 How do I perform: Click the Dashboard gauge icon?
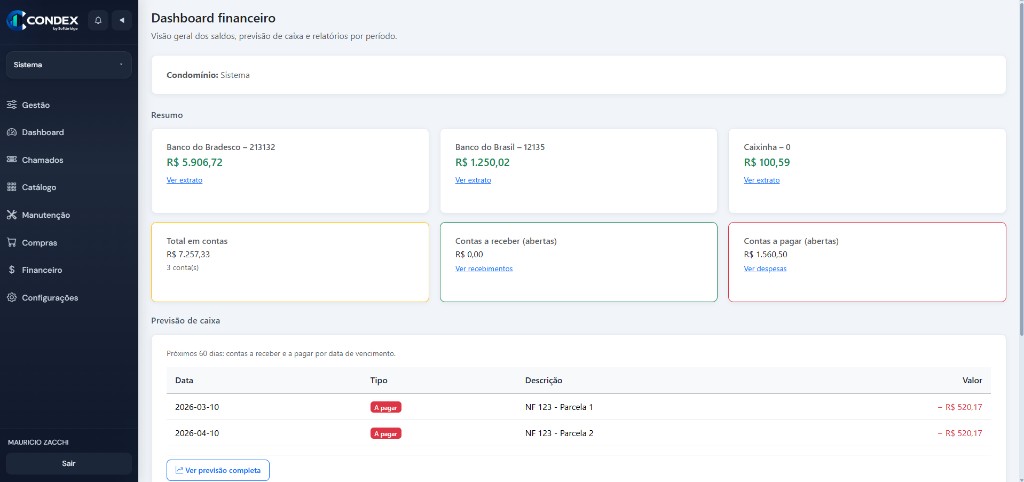[12, 132]
